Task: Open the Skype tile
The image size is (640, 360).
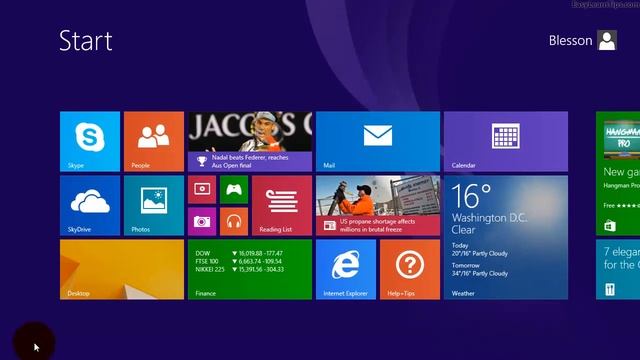Action: 90,141
